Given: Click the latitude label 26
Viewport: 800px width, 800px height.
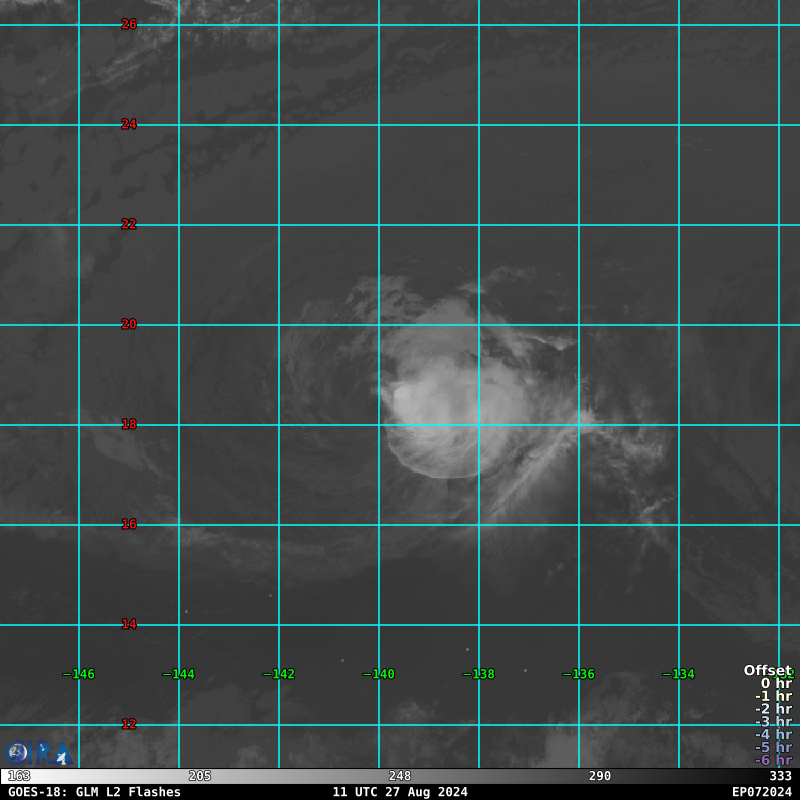Looking at the screenshot, I should pos(129,24).
